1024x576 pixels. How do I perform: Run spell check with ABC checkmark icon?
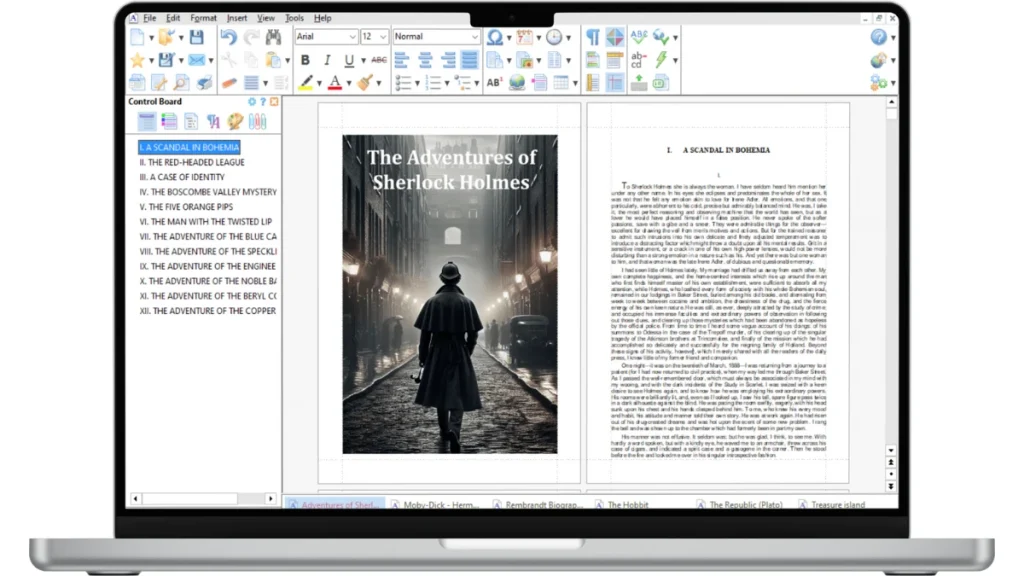638,37
